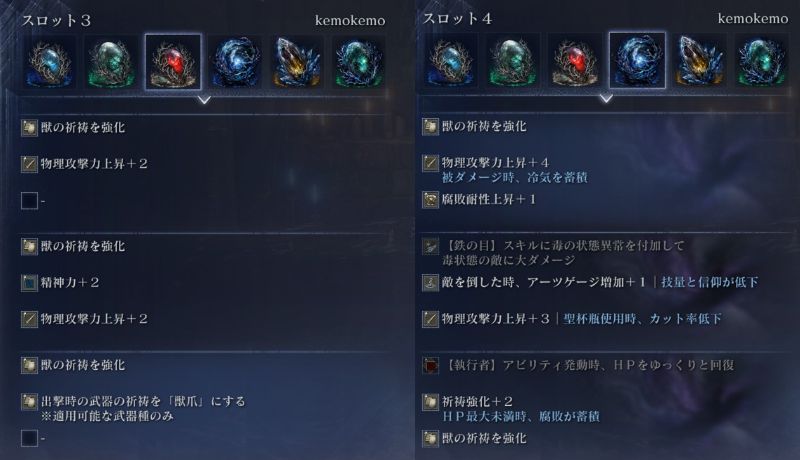
Task: Click the down chevron under Slot 4 relics
Action: tap(606, 98)
